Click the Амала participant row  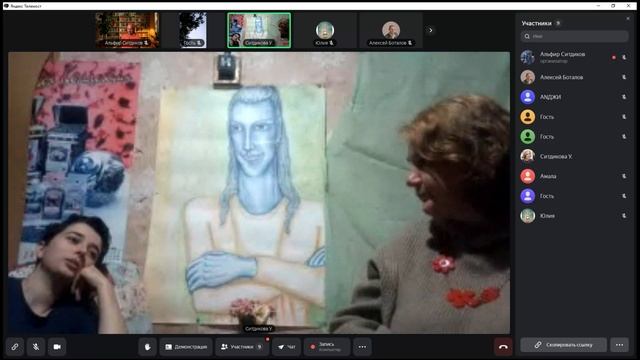coord(574,176)
